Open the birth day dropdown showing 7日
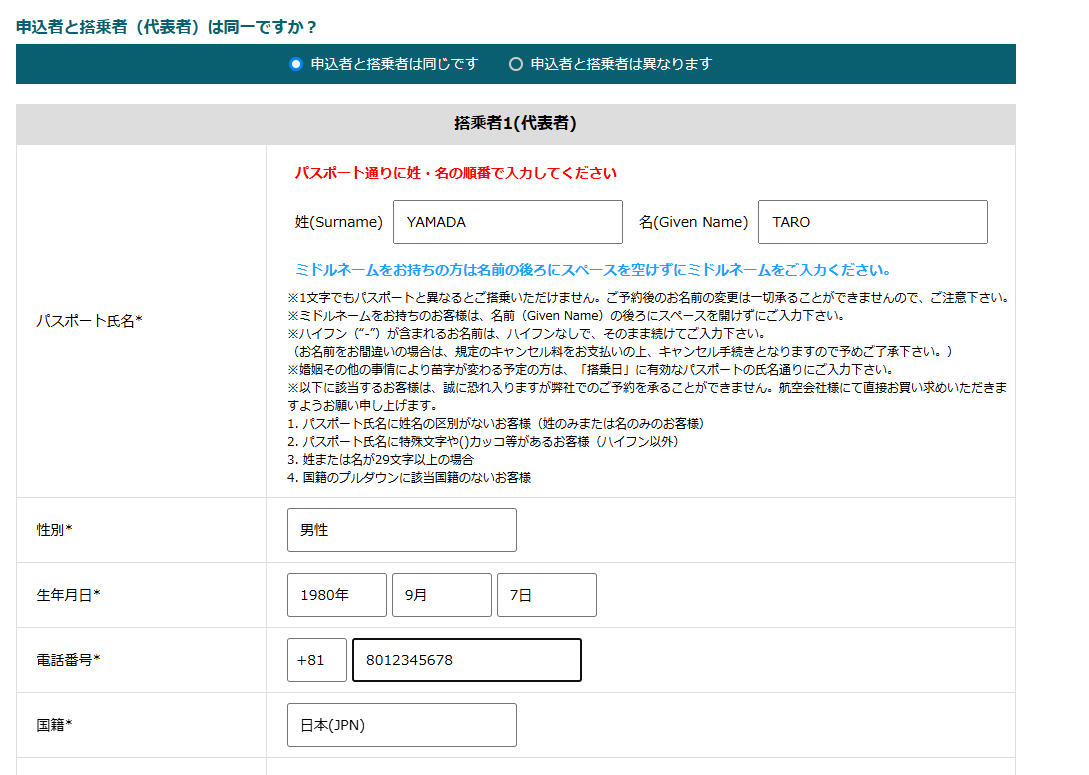 tap(546, 595)
